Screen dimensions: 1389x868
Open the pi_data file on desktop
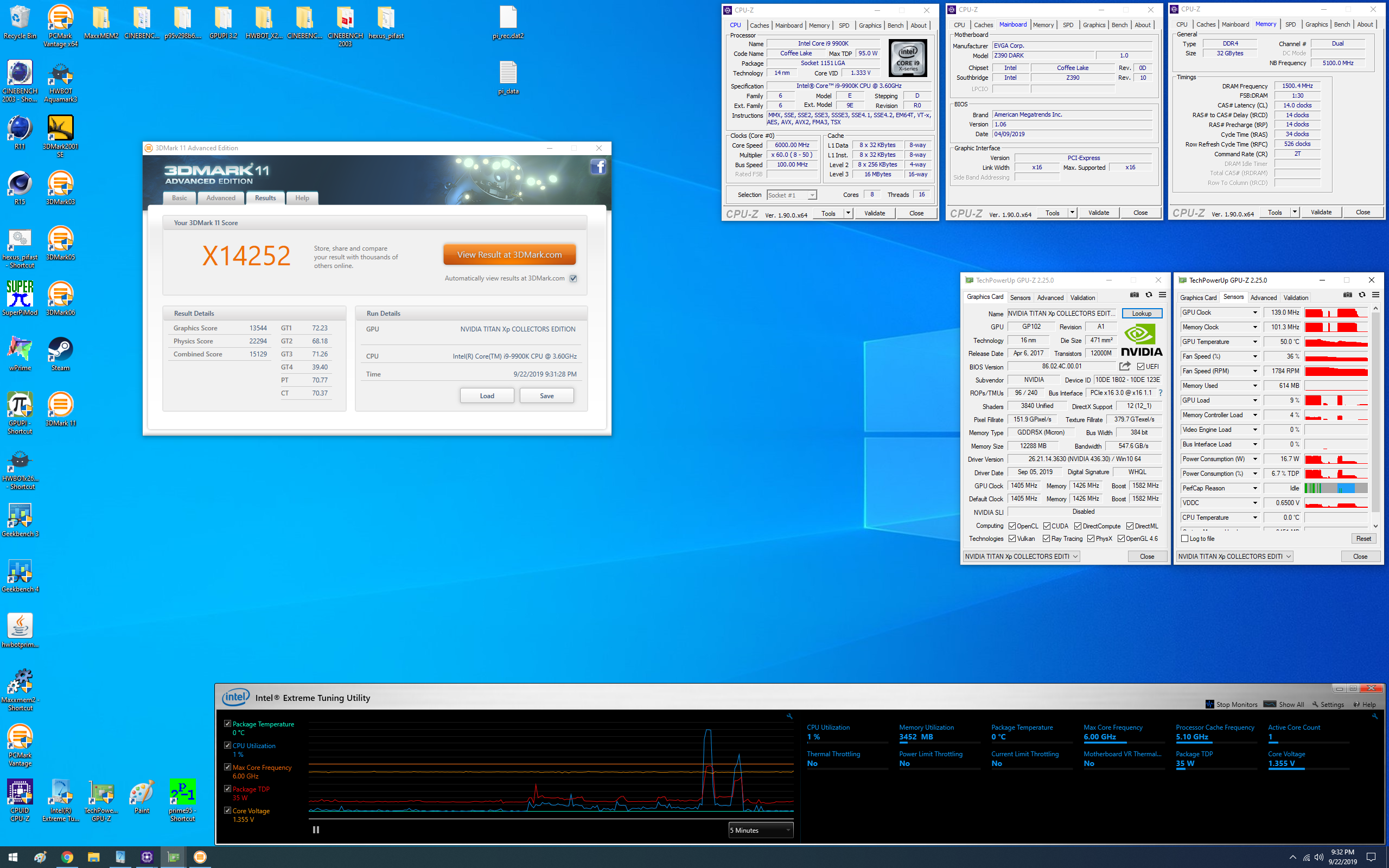pyautogui.click(x=508, y=78)
